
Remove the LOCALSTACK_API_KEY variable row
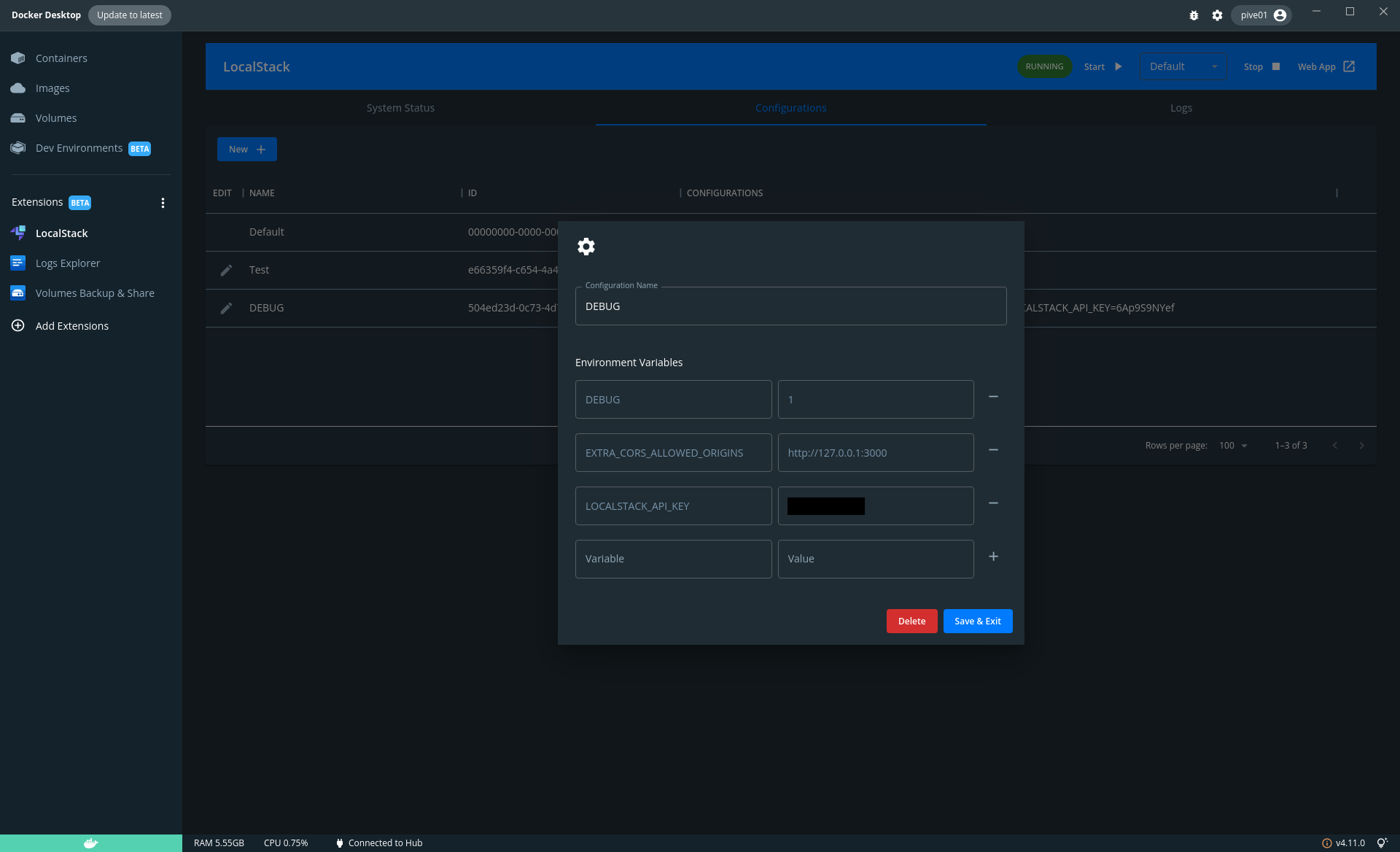click(993, 503)
